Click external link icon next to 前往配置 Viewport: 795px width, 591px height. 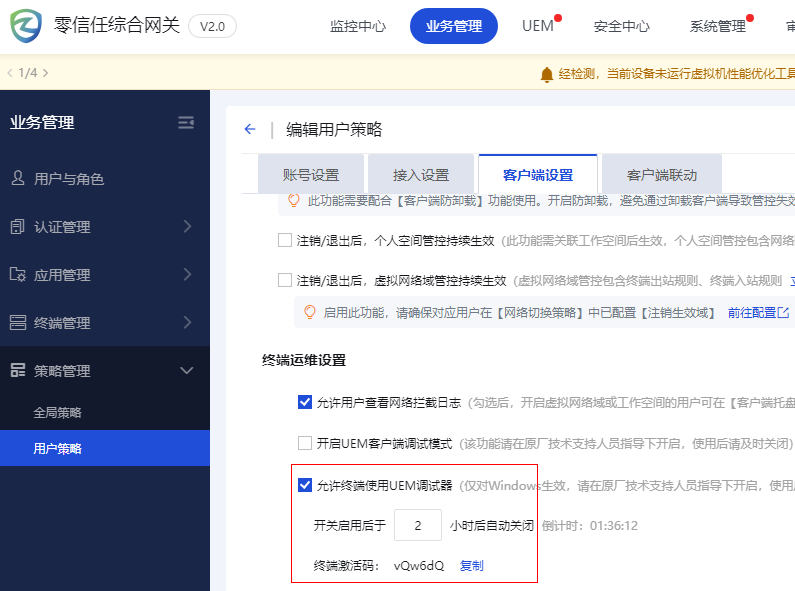pos(783,313)
